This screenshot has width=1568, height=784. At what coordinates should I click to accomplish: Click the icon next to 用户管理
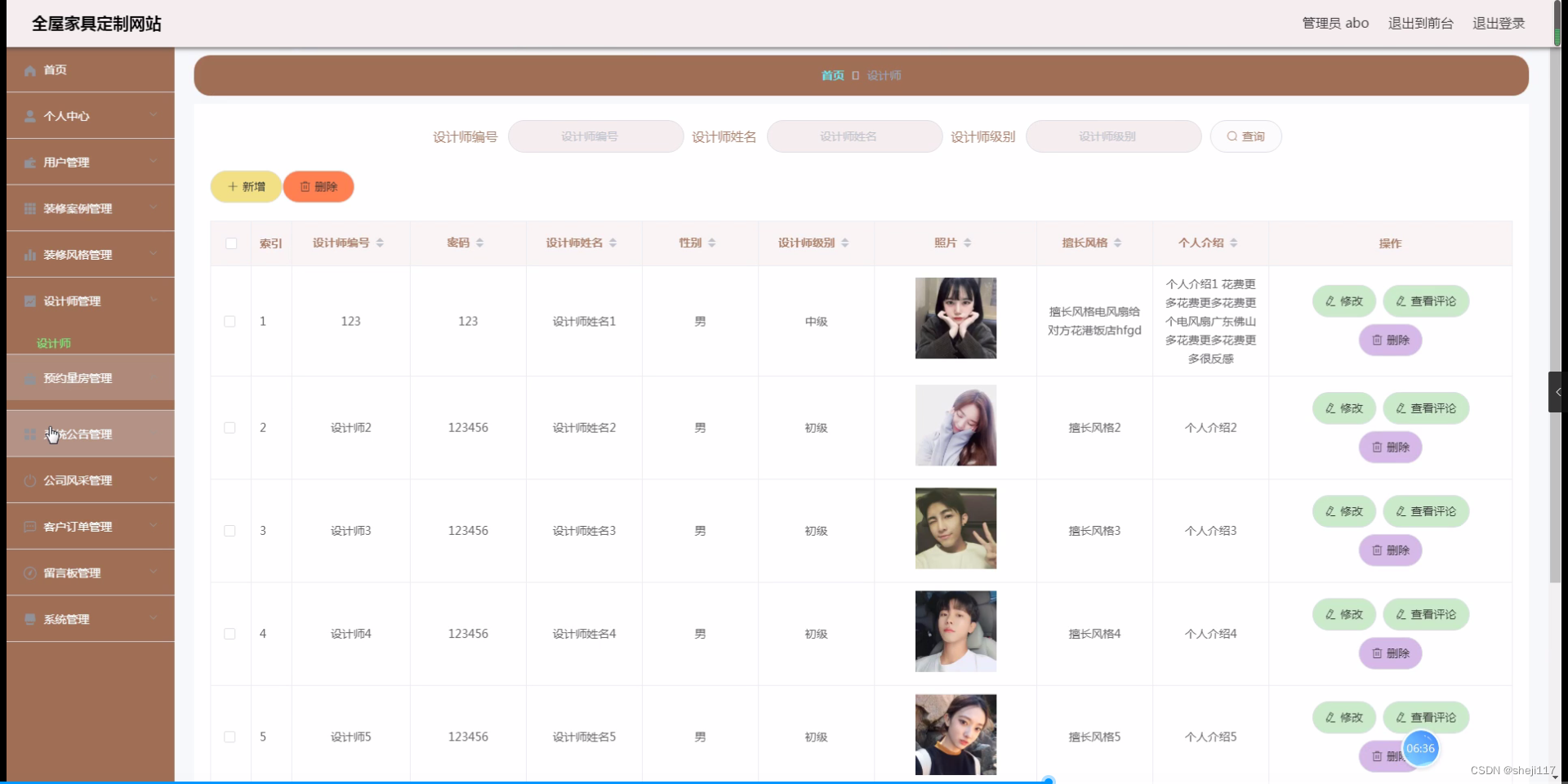coord(30,163)
